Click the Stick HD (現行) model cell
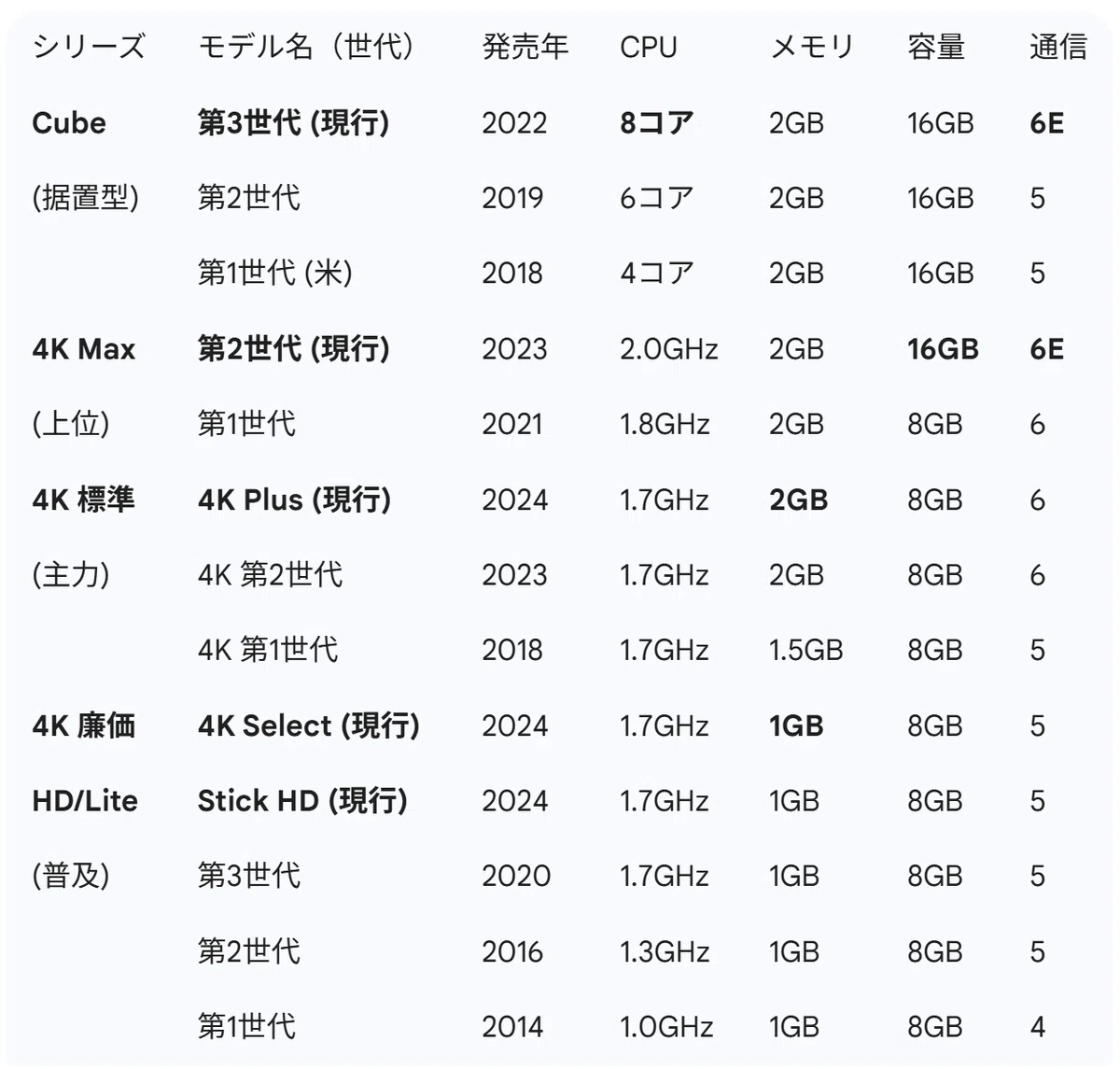This screenshot has width=1120, height=1069. click(302, 800)
